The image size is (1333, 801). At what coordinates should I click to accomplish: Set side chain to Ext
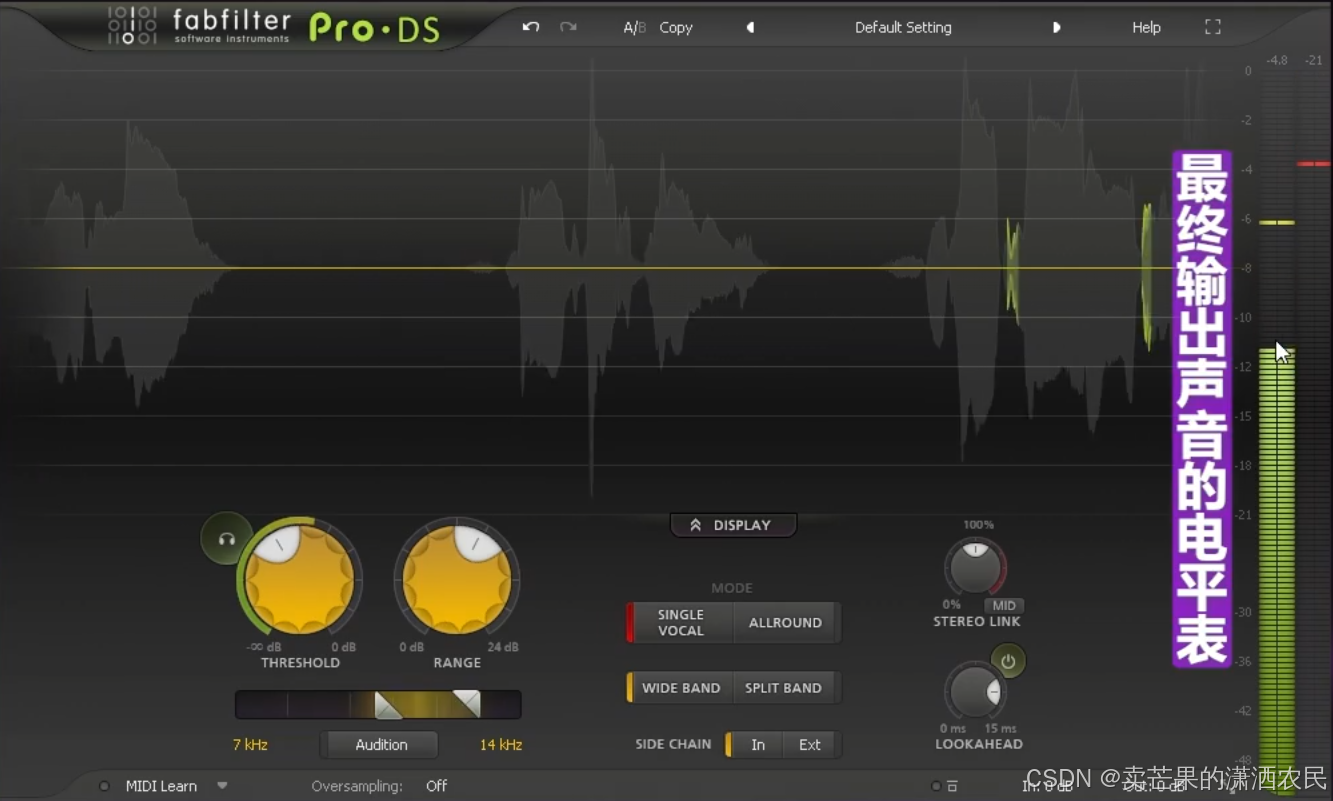(x=810, y=744)
